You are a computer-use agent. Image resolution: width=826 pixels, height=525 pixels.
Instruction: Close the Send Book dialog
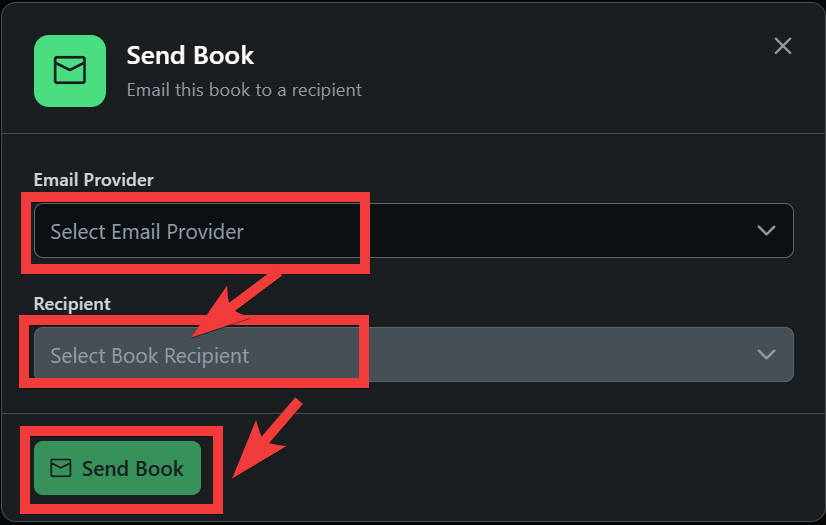pyautogui.click(x=783, y=46)
